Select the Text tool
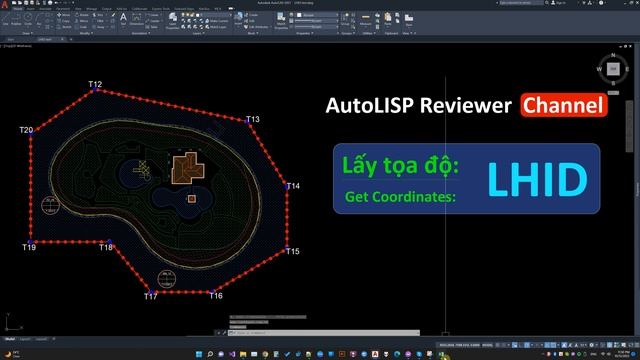Viewport: 640px width, 360px height. tap(123, 19)
